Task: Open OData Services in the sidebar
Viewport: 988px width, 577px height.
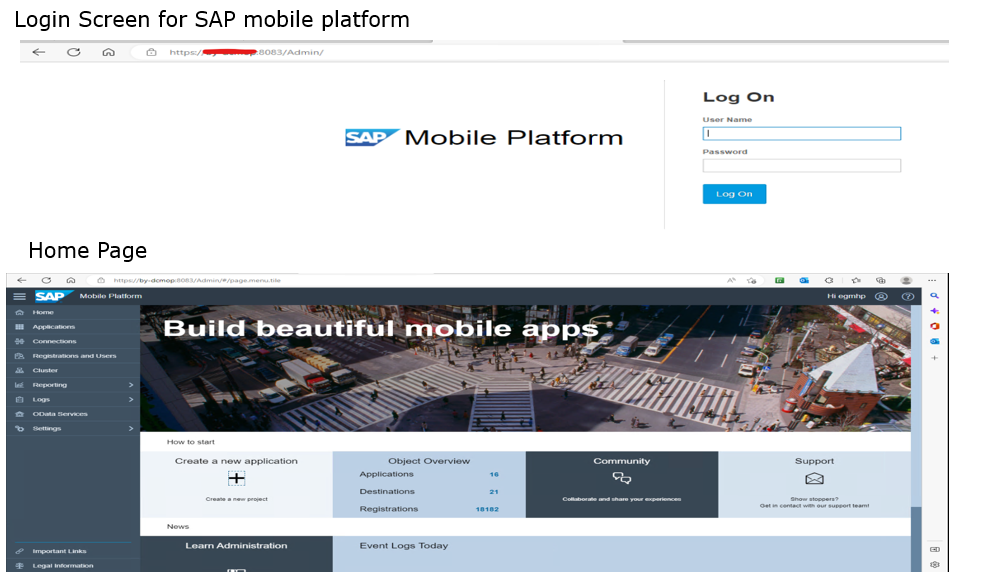Action: [60, 414]
